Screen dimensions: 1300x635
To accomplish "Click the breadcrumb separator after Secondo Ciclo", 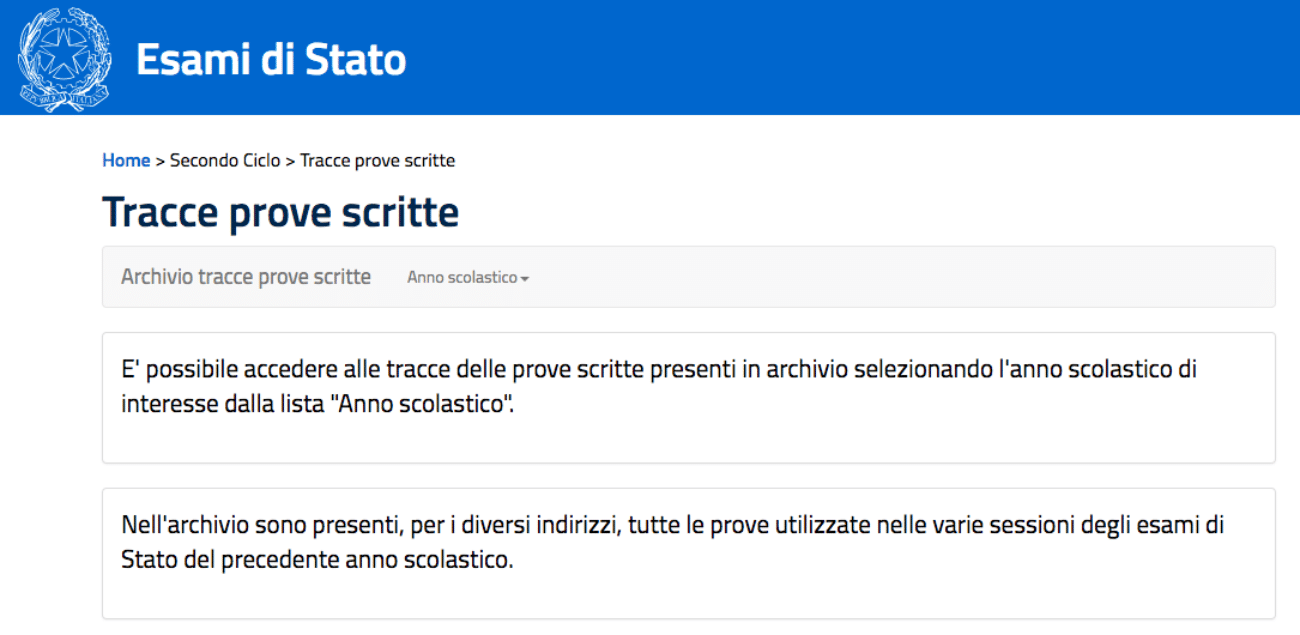I will coord(290,160).
